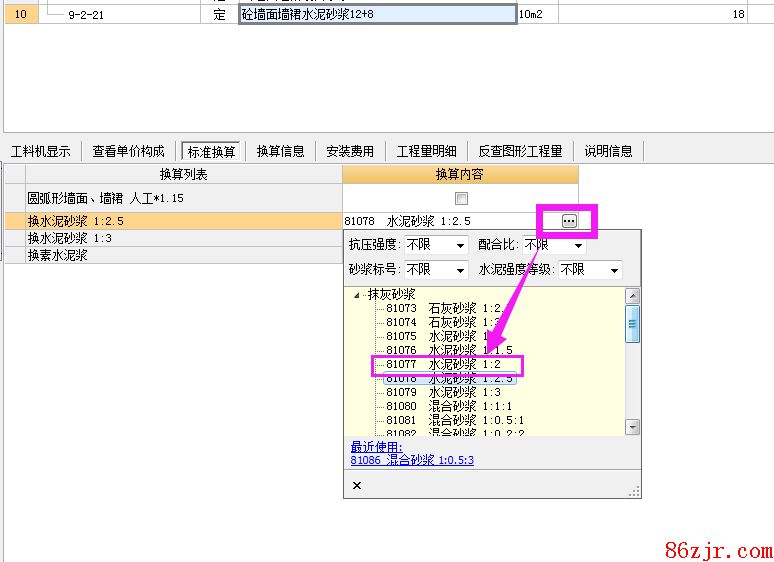Click the popup resize grip corner
The width and height of the screenshot is (774, 562).
(x=634, y=491)
